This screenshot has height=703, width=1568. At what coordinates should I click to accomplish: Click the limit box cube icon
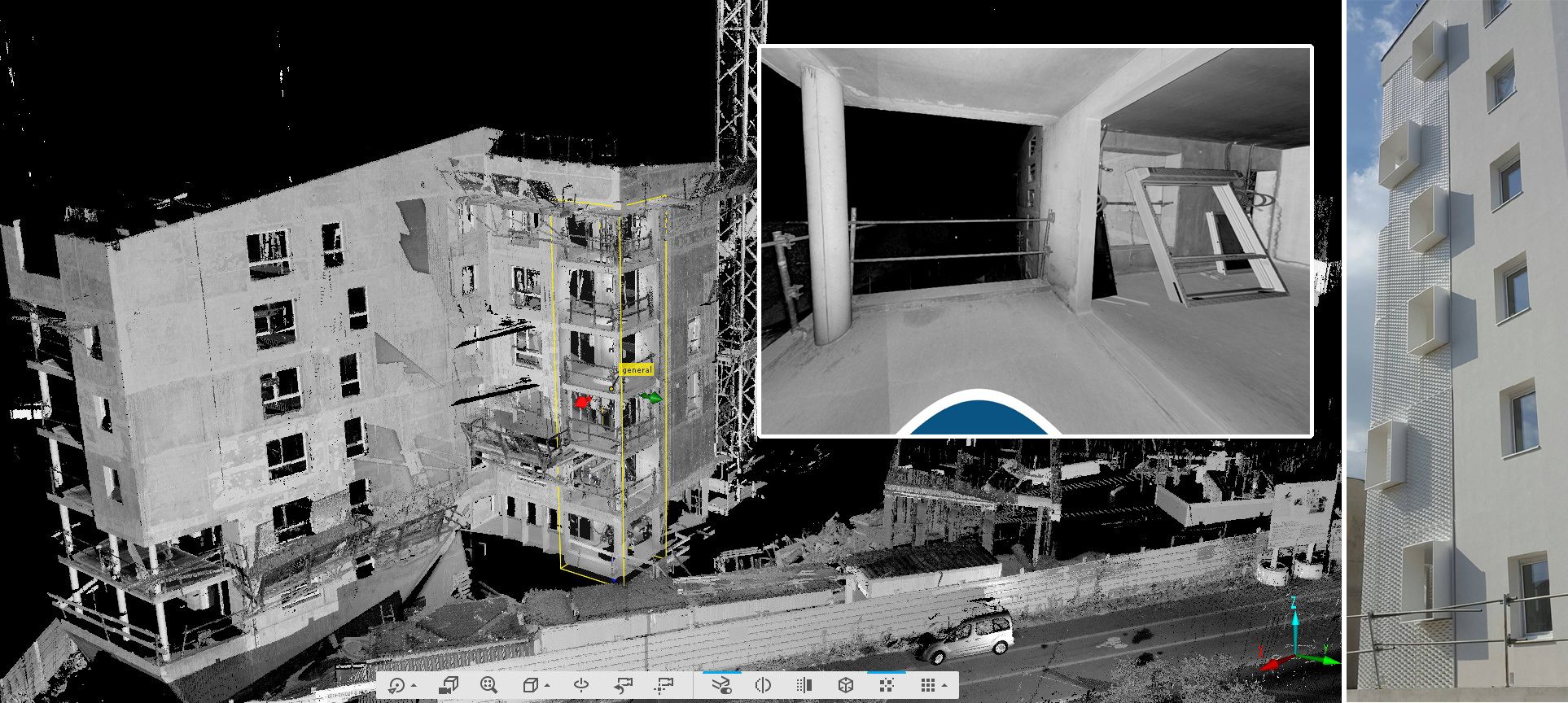[846, 685]
